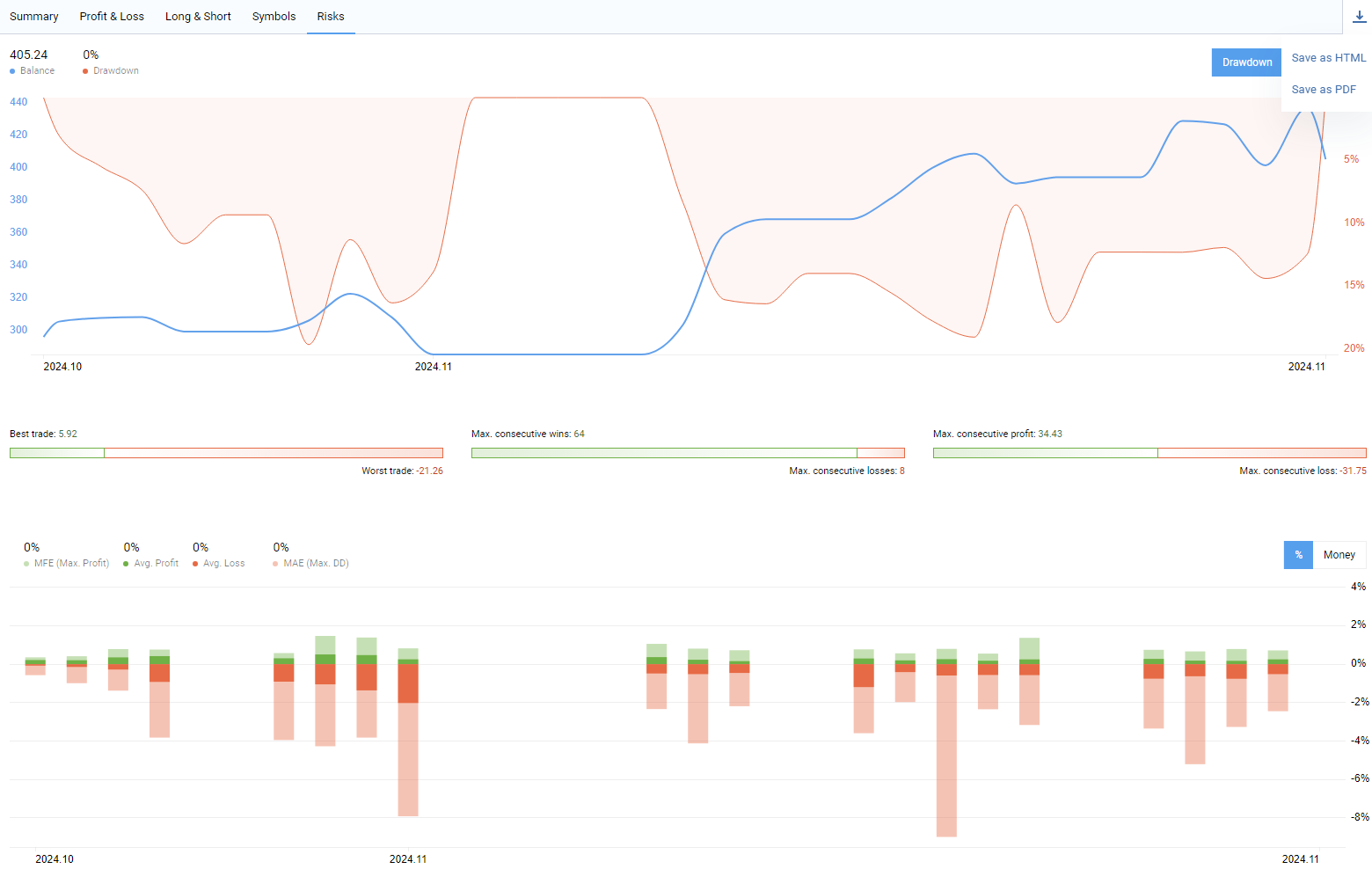Click the blue Balance legend dot
The image size is (1372, 869).
click(x=12, y=71)
